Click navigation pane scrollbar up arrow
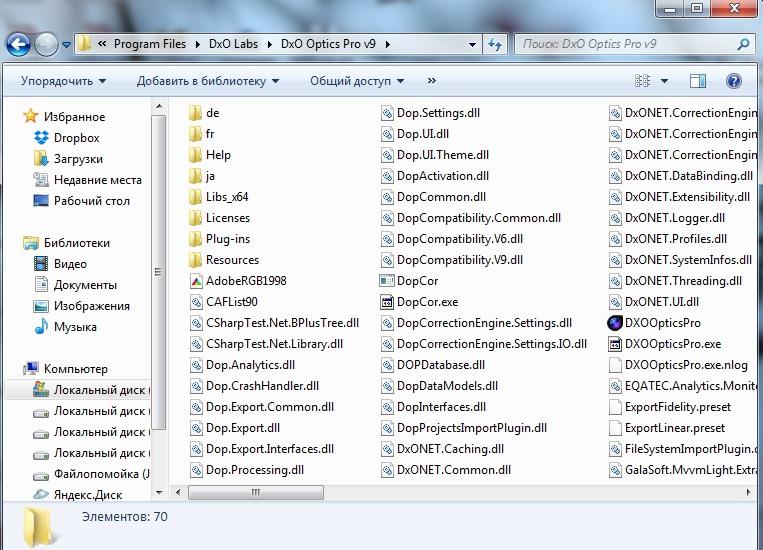The height and width of the screenshot is (550, 763). coord(159,107)
